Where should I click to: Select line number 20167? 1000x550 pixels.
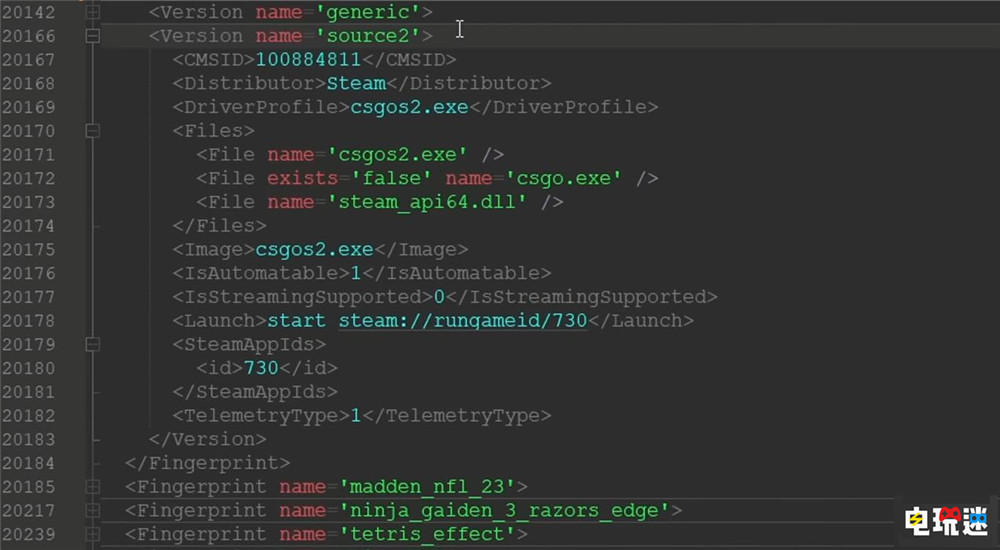[29, 59]
